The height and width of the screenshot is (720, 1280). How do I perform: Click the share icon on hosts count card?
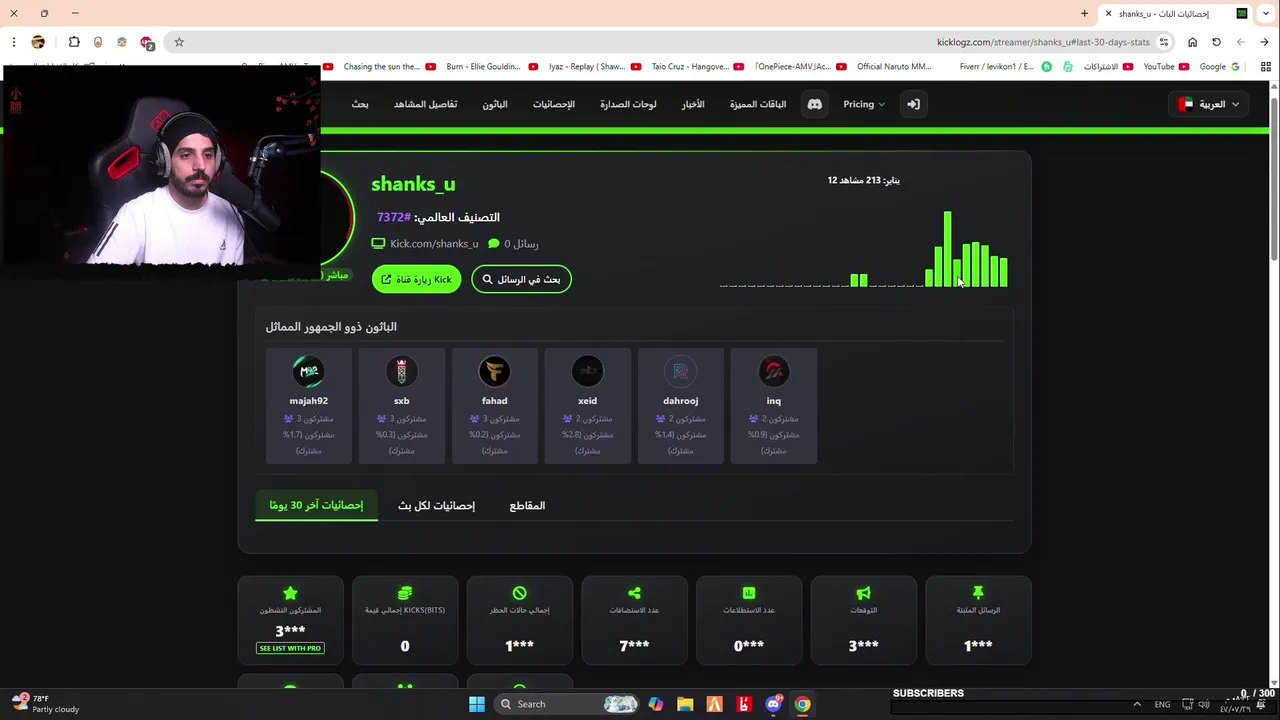(x=634, y=593)
